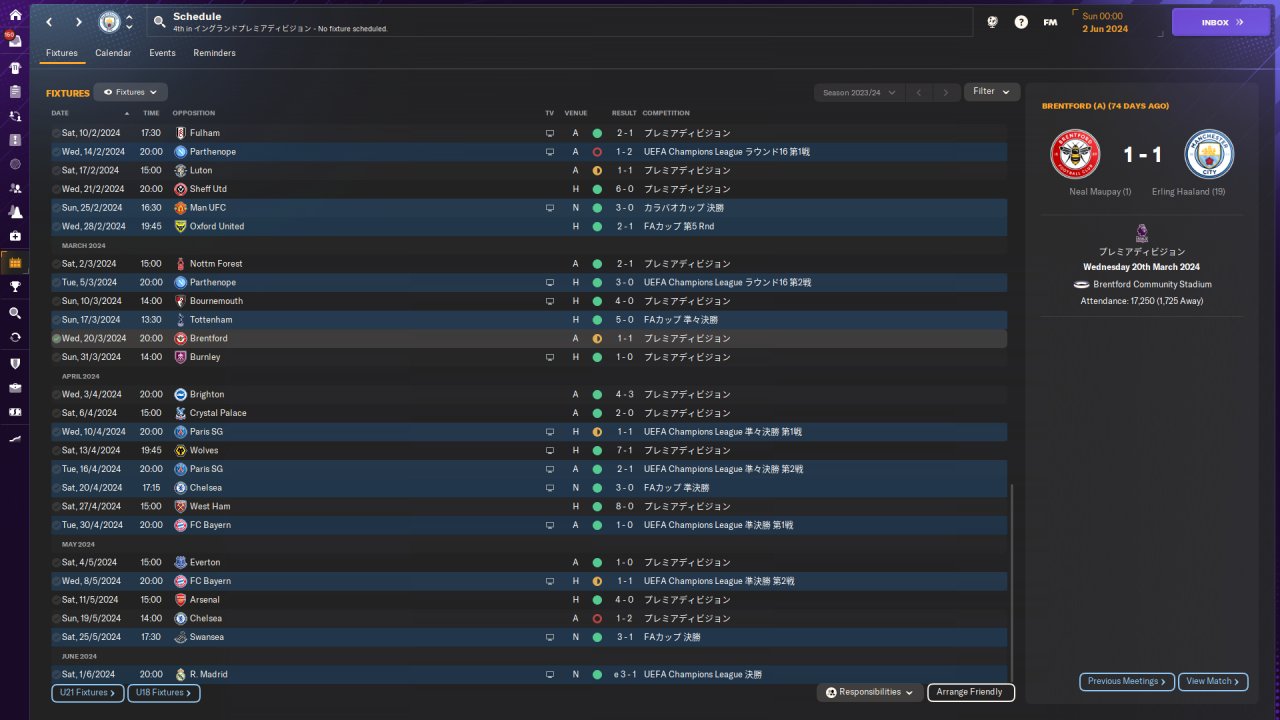The width and height of the screenshot is (1280, 720).
Task: Toggle the check circle on Brighton fixture row
Action: click(x=56, y=395)
